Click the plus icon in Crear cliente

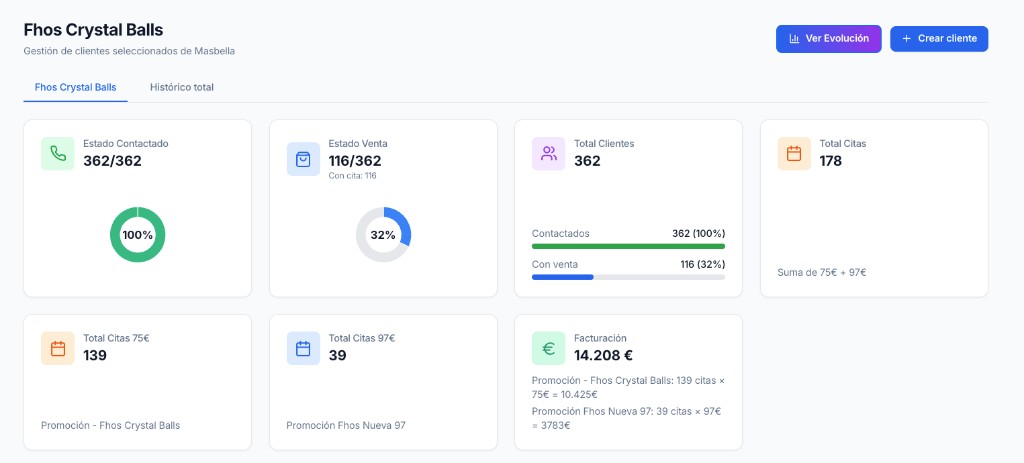click(907, 39)
